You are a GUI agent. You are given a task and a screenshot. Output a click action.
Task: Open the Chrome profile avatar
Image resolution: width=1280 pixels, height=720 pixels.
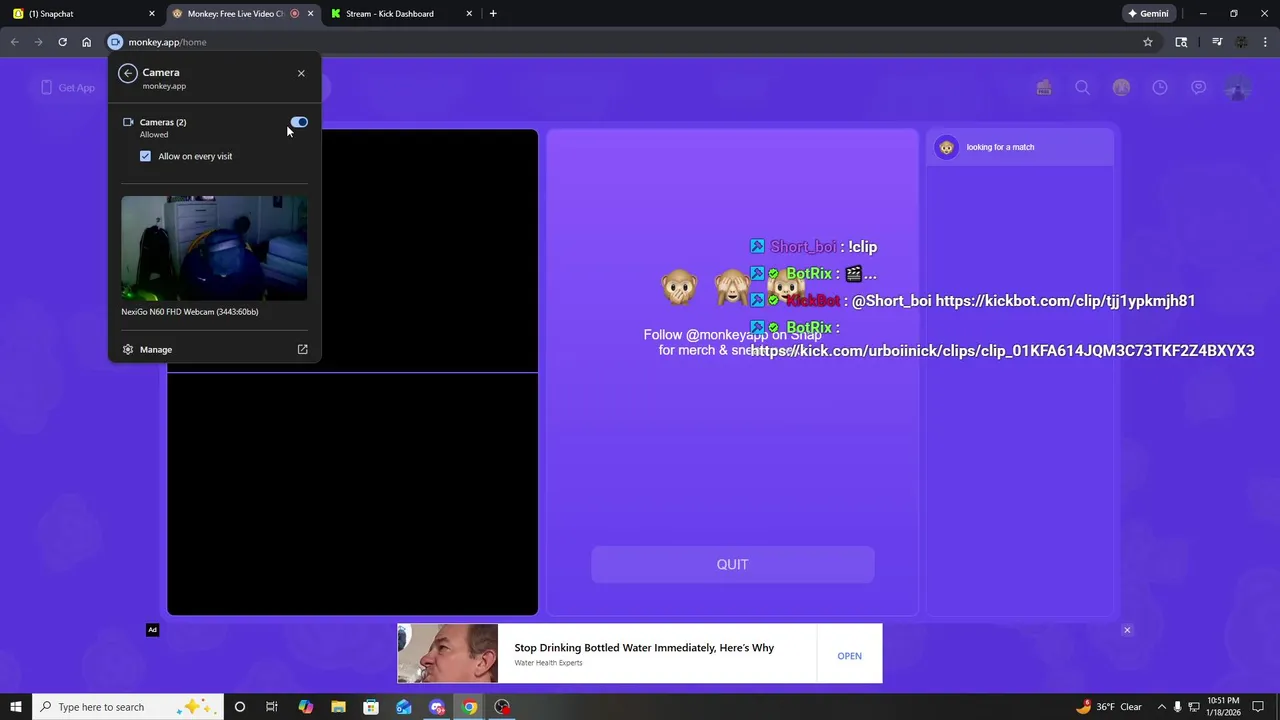[1241, 42]
